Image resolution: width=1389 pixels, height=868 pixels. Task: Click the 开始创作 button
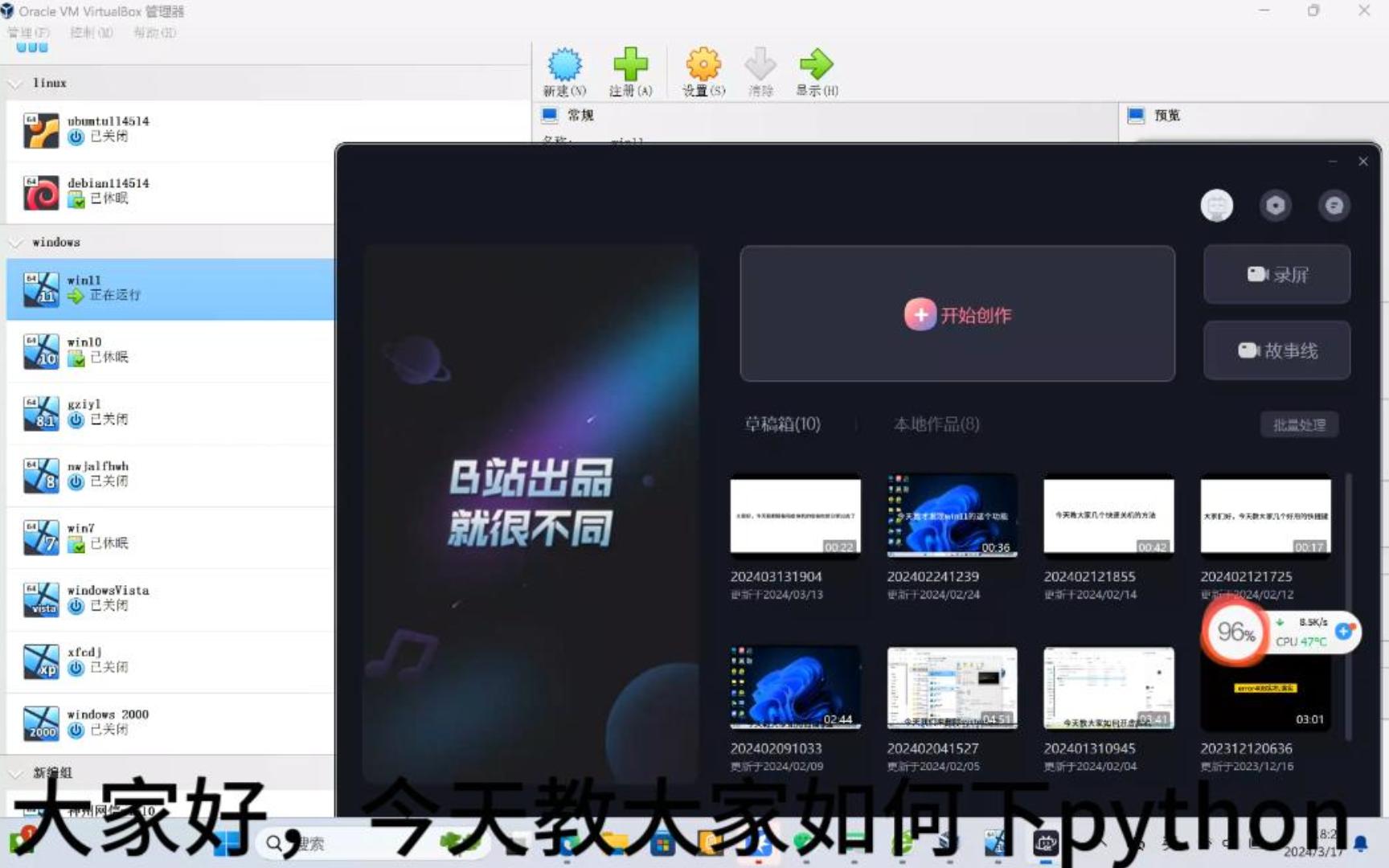pos(957,314)
